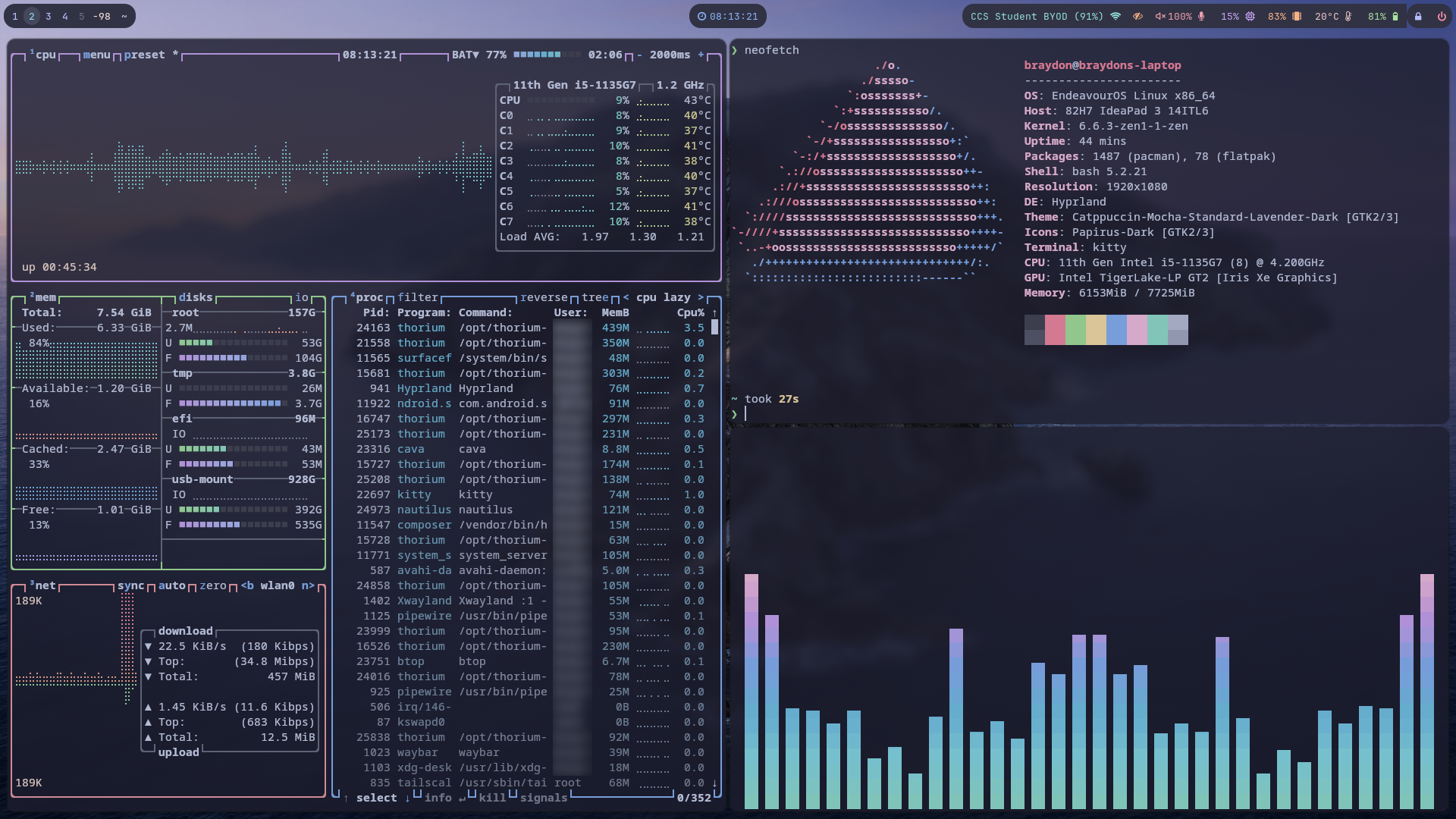Image resolution: width=1456 pixels, height=819 pixels.
Task: Click the power button icon
Action: coord(1442,16)
